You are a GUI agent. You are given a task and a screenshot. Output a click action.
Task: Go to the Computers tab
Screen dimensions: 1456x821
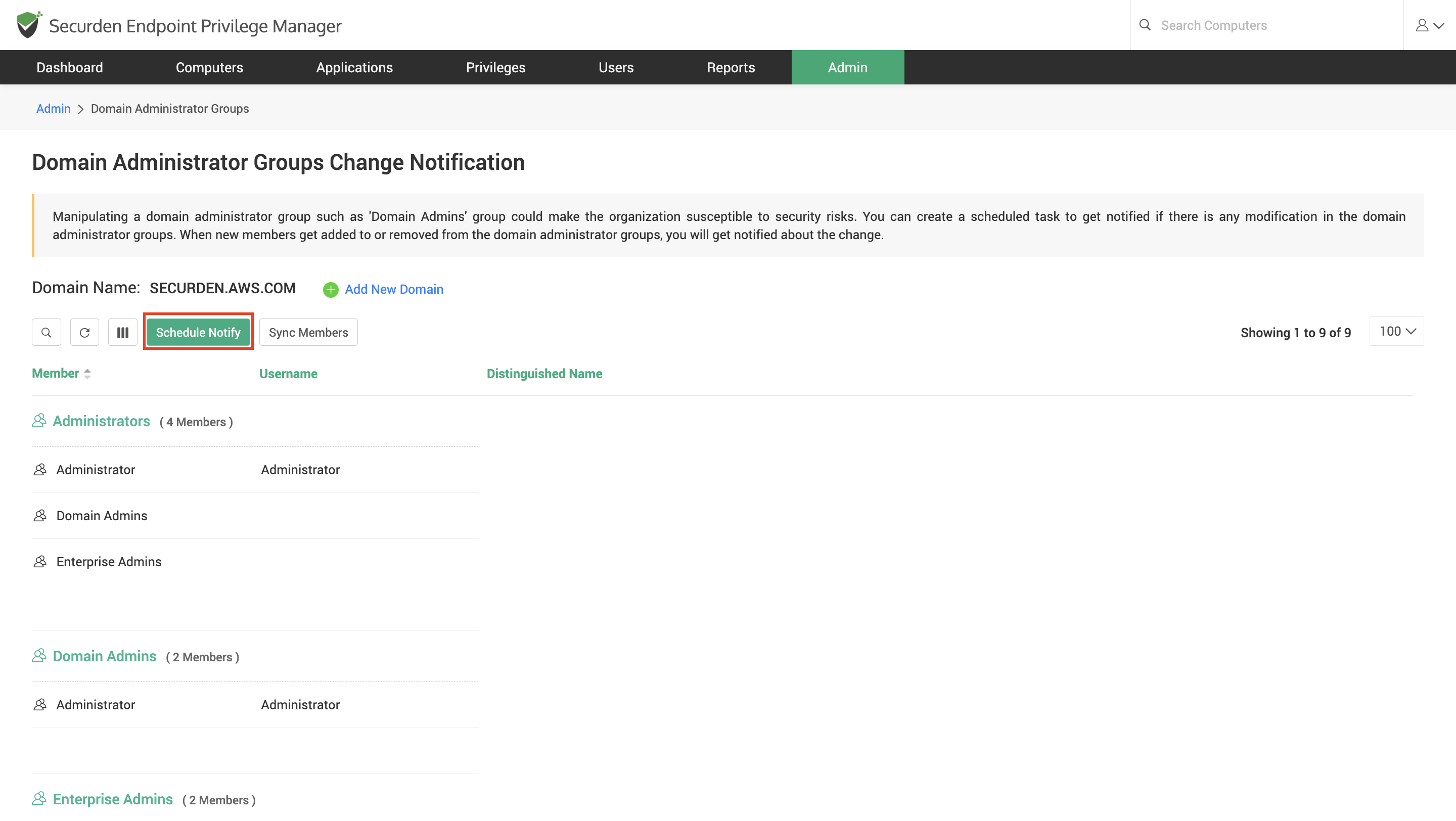click(209, 67)
